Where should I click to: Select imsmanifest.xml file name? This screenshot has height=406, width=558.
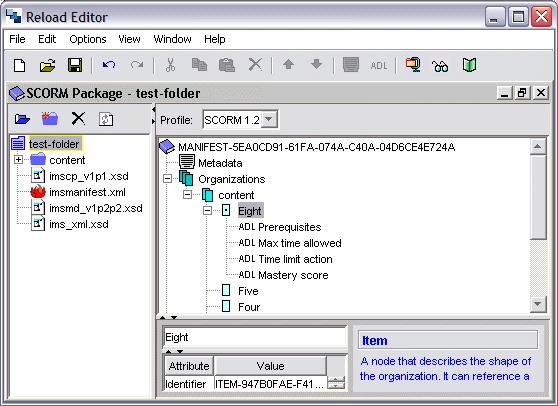coord(87,192)
